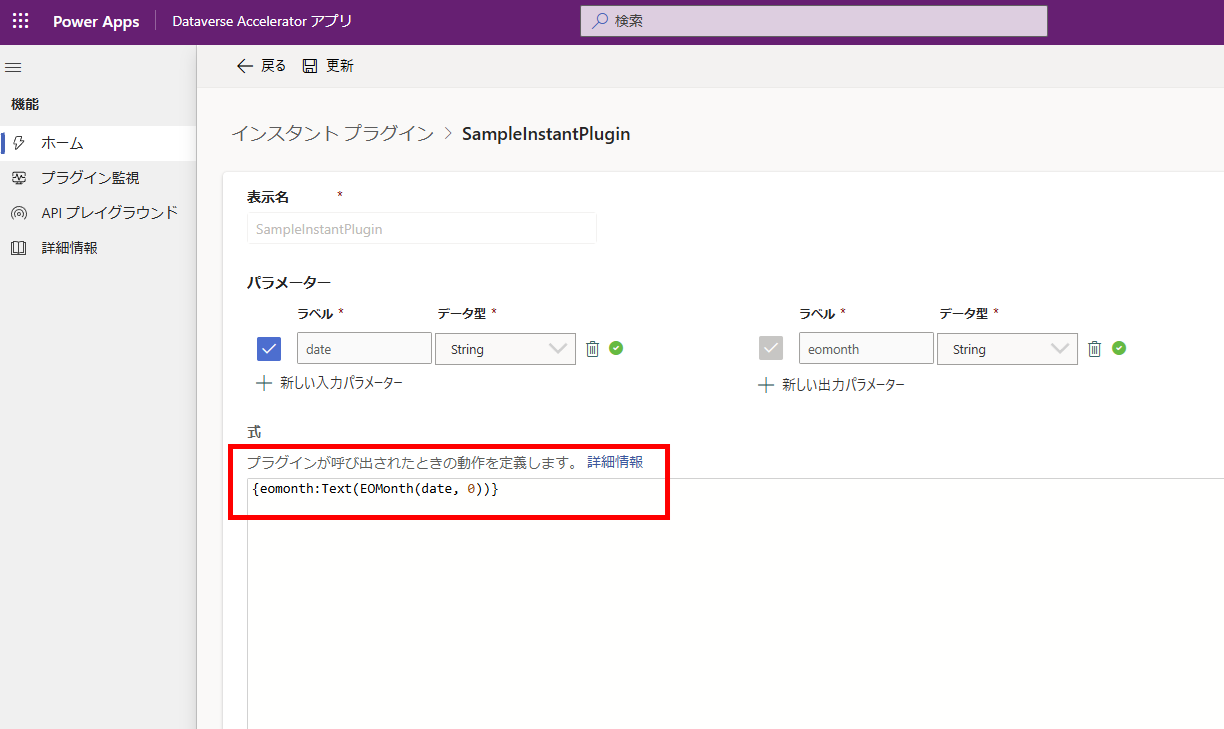The image size is (1224, 729).
Task: Click the search magnifier icon
Action: (599, 21)
